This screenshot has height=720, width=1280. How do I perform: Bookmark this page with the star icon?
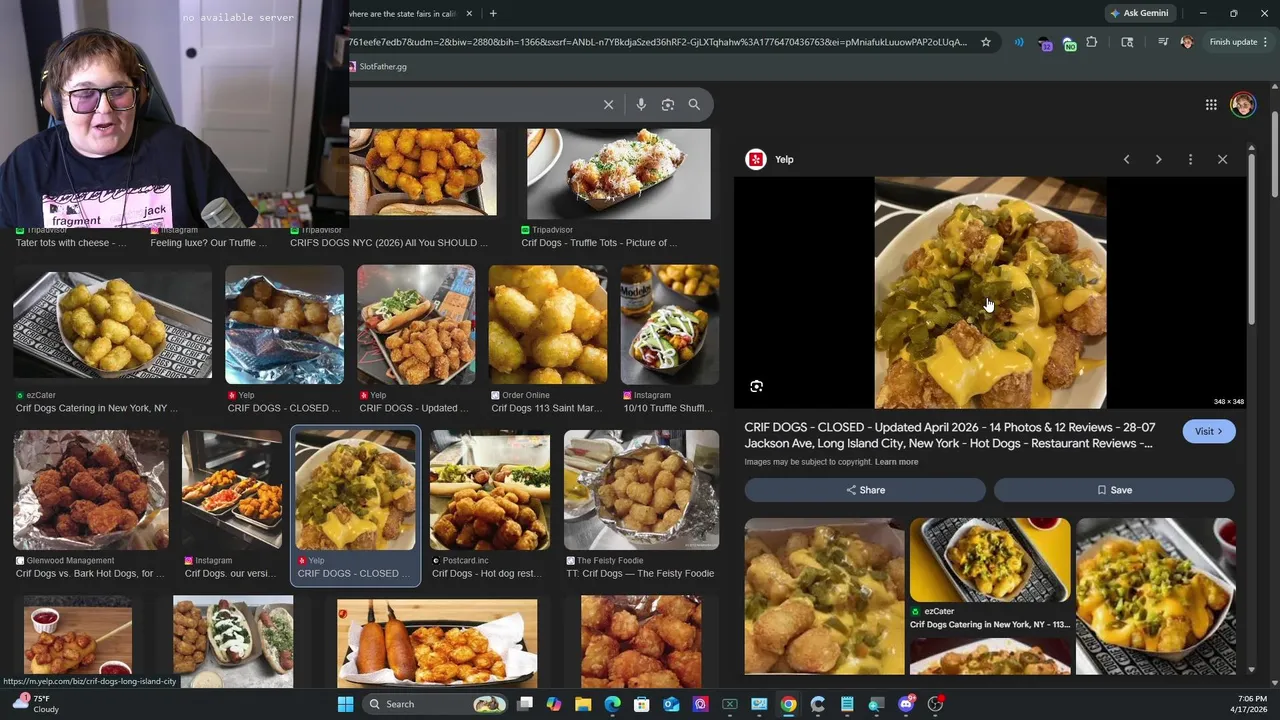986,42
